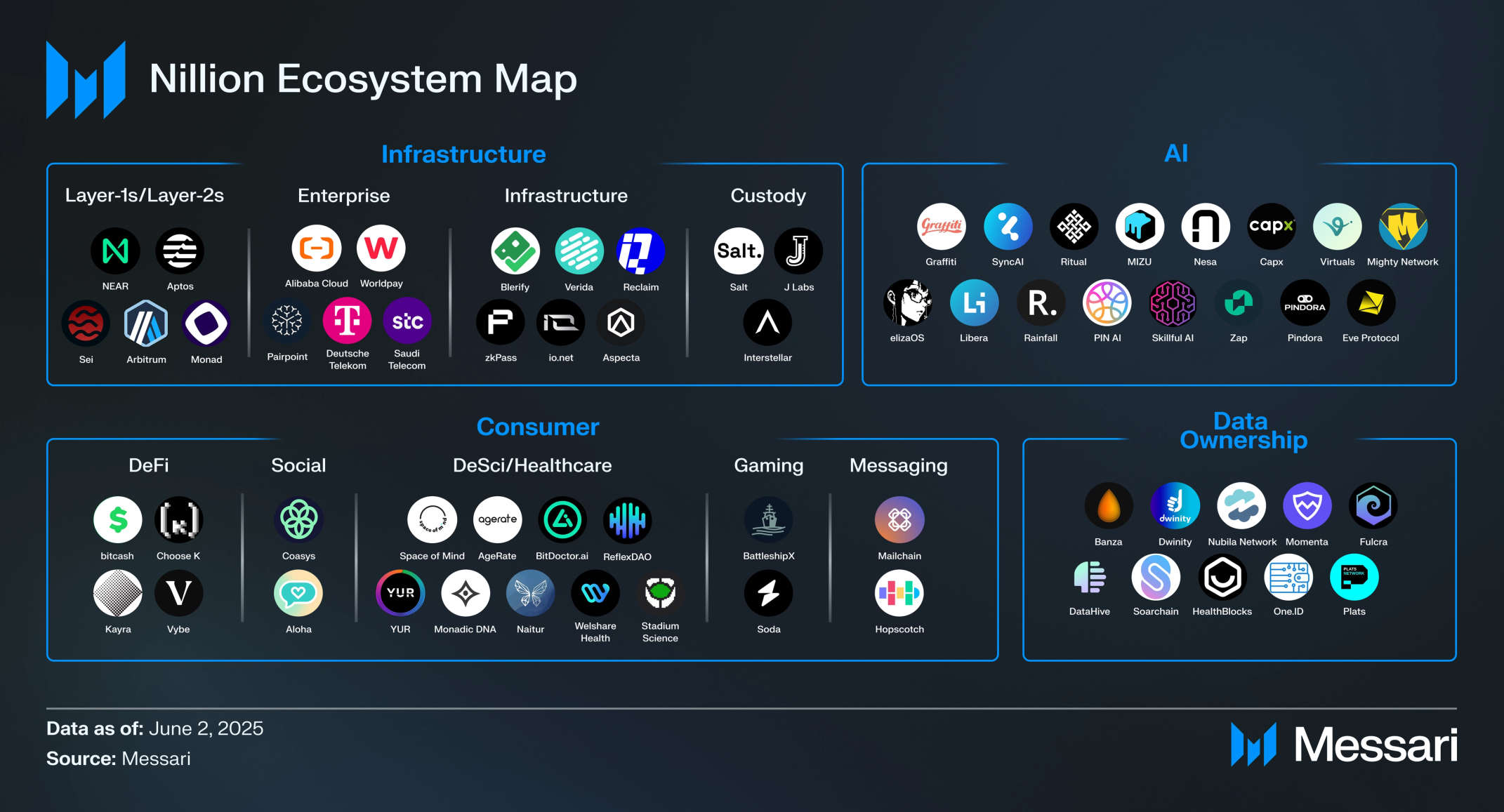Screen dimensions: 1504x812
Task: Click the Welshare Health logo
Action: coord(595,593)
